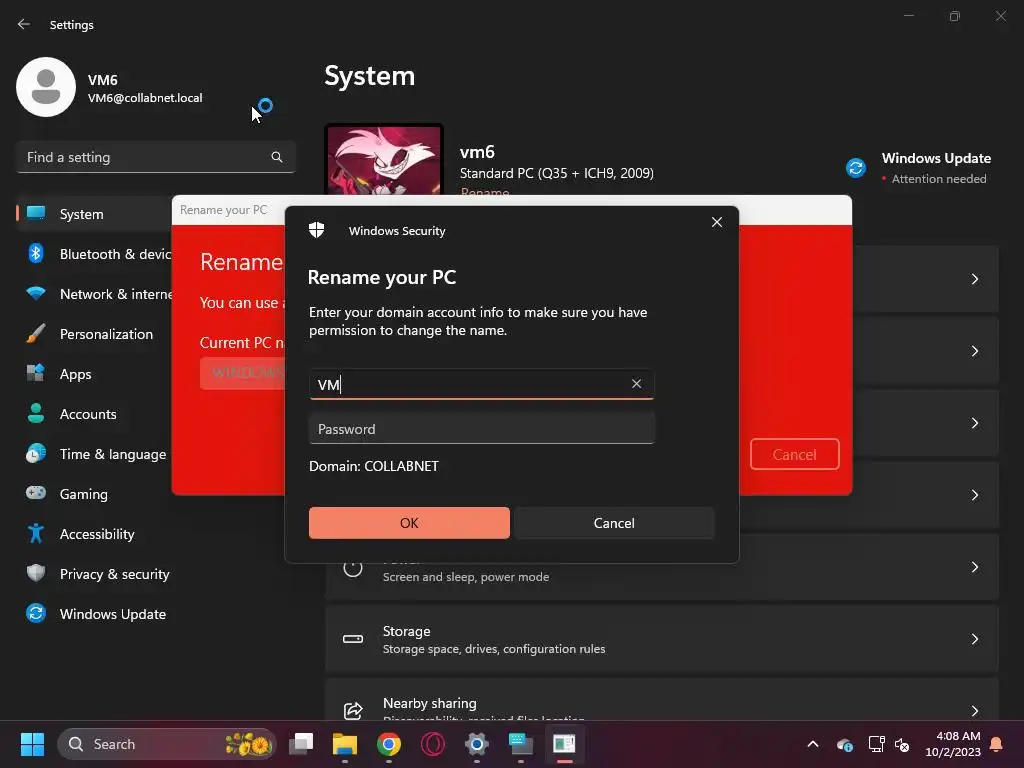
Task: Open File Explorer from the taskbar
Action: [345, 744]
